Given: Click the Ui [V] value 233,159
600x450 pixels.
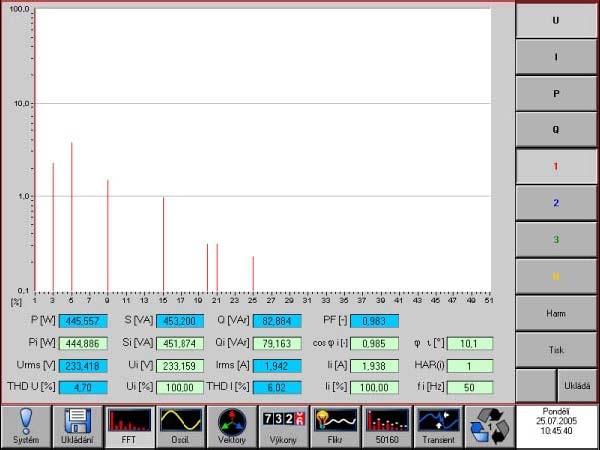Looking at the screenshot, I should pos(180,366).
